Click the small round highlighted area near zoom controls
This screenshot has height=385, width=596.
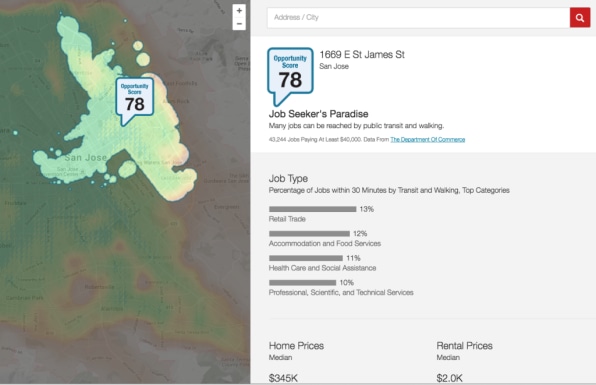click(138, 46)
